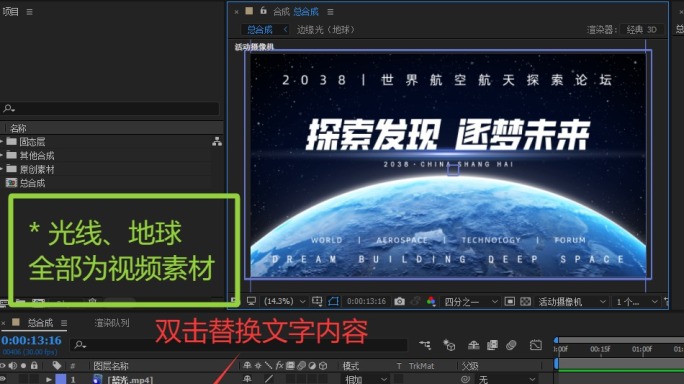This screenshot has width=684, height=384.
Task: Enable frame blending for the composition
Action: (x=492, y=345)
